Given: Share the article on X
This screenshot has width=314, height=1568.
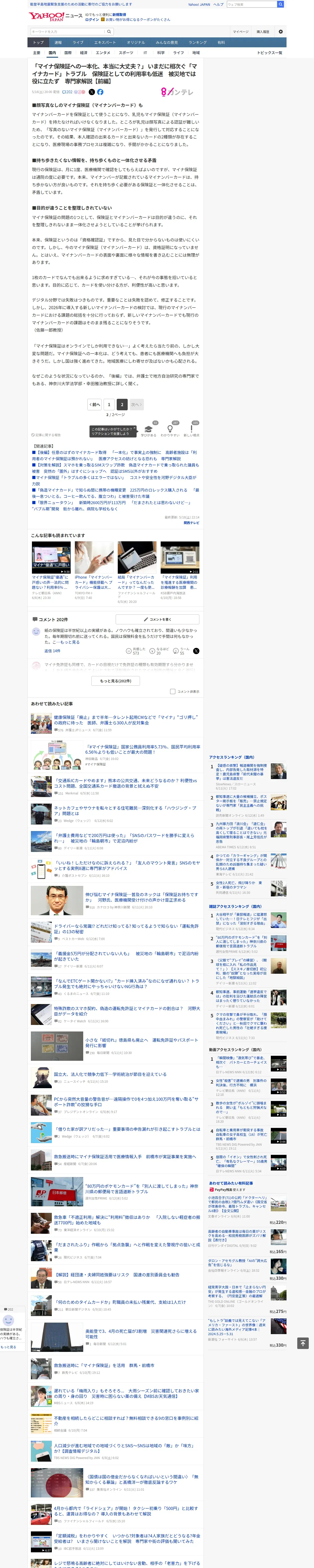Looking at the screenshot, I should (92, 92).
